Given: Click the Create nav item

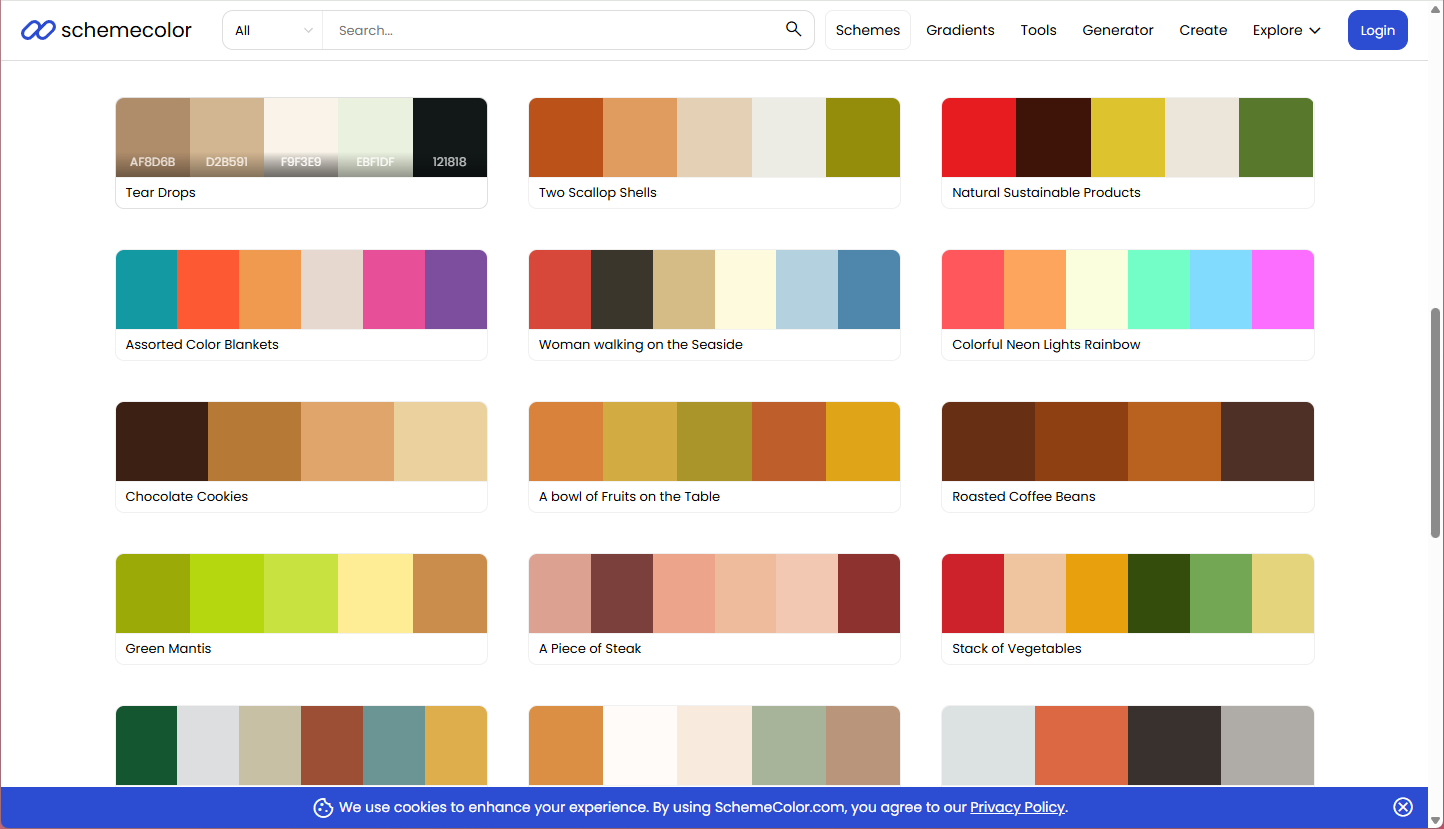Looking at the screenshot, I should pos(1203,30).
